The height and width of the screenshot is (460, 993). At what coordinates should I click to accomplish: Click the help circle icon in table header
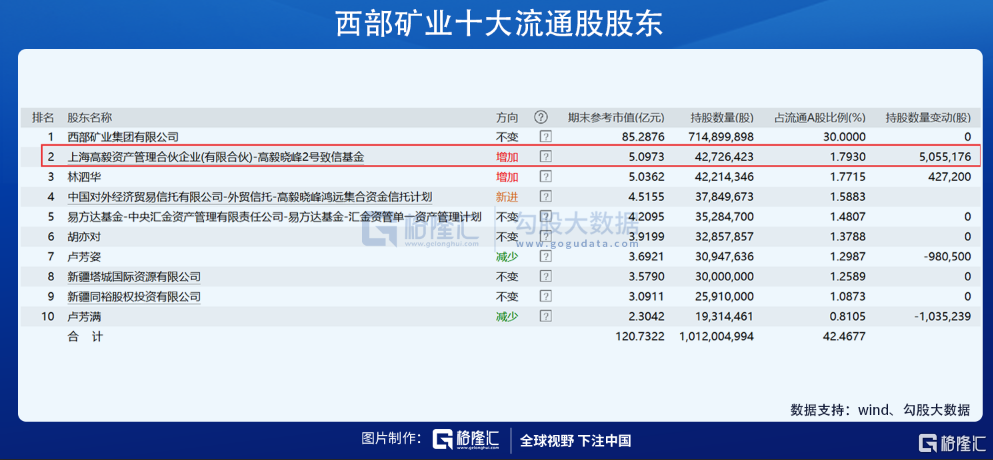541,117
